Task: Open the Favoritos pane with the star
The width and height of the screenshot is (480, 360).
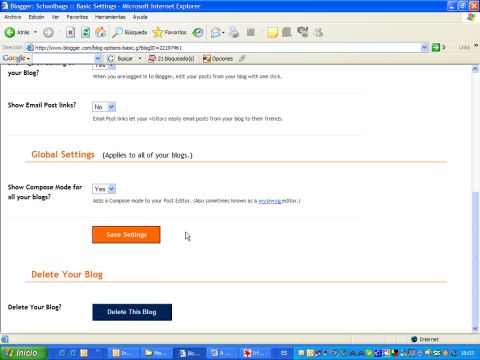Action: point(169,32)
